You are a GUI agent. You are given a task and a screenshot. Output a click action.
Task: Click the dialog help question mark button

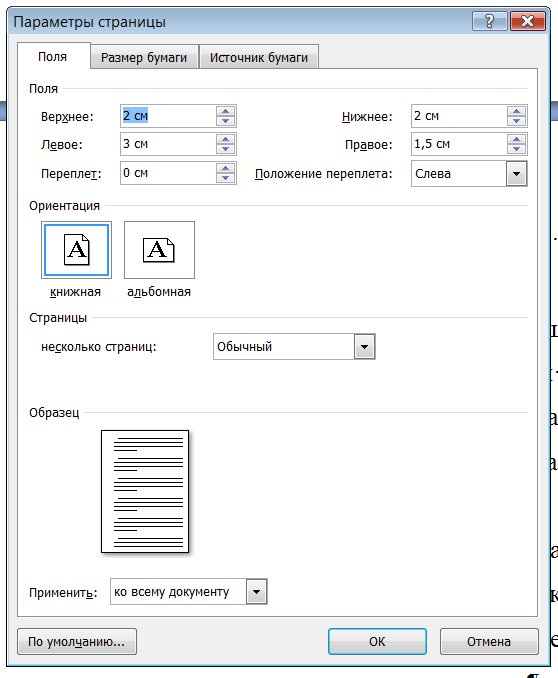489,21
